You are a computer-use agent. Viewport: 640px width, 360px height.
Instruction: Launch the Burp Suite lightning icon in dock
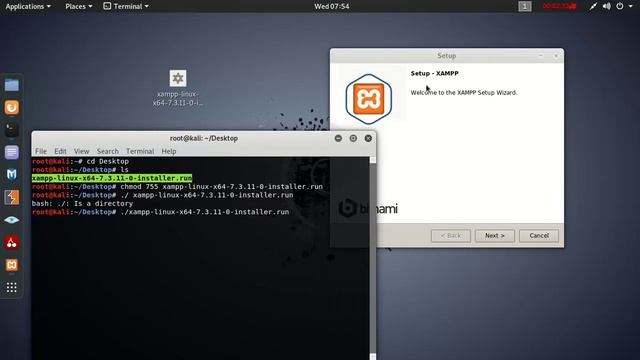(11, 198)
